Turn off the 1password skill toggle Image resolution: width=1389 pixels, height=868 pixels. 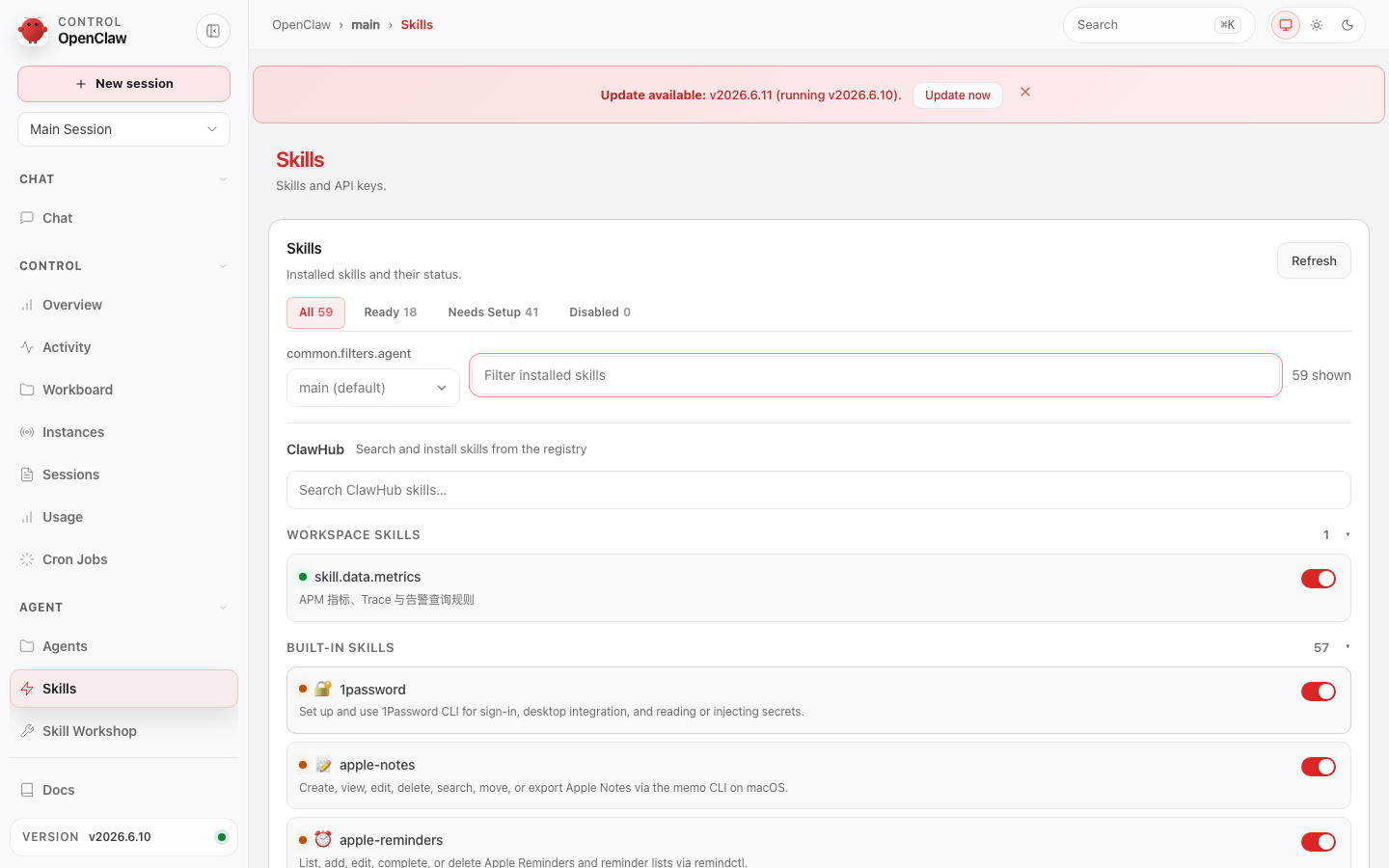[x=1319, y=692]
